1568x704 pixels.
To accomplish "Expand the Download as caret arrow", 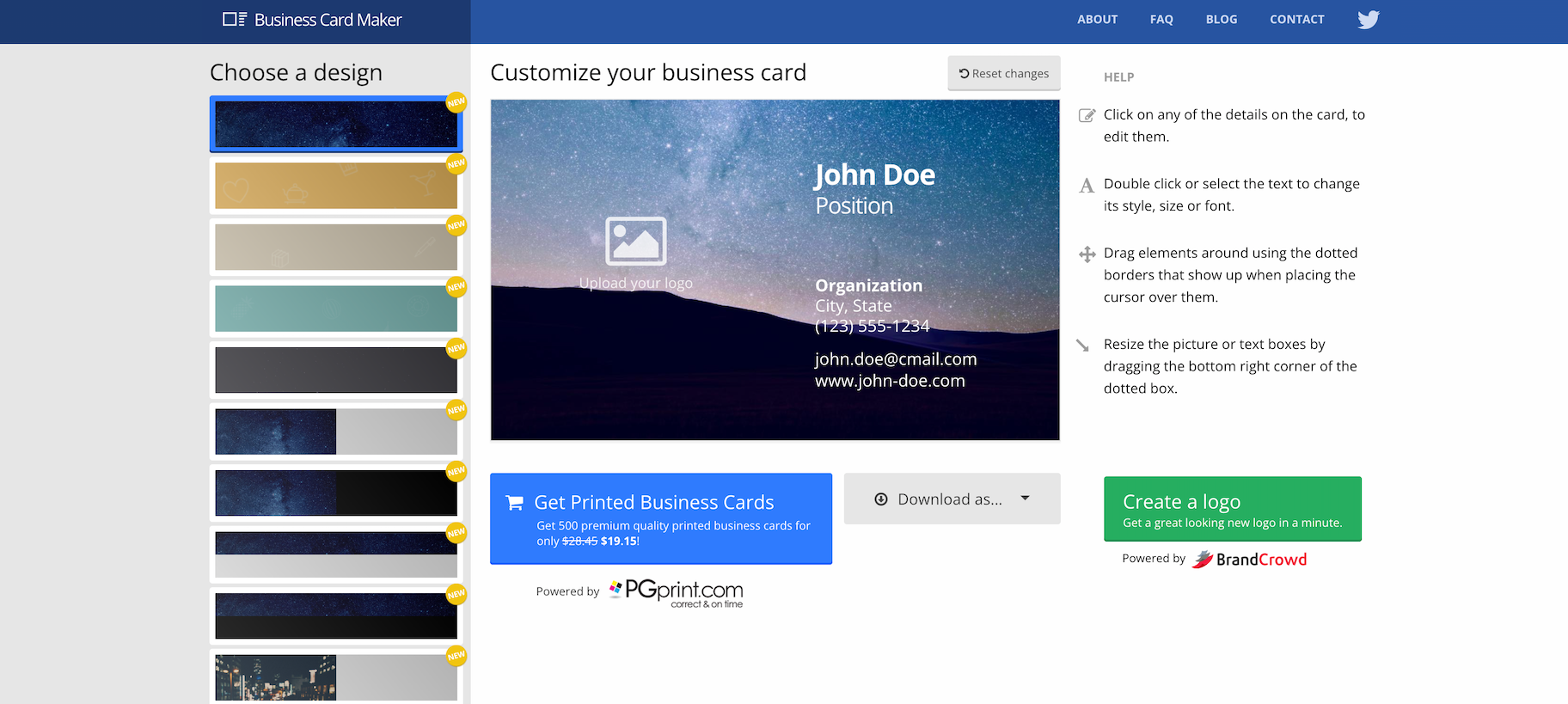I will (x=1025, y=499).
